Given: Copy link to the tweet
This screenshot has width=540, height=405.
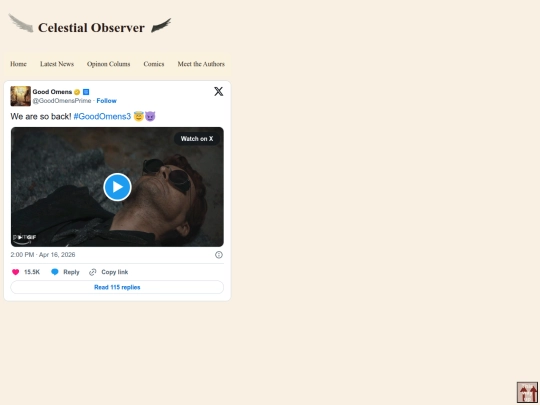Looking at the screenshot, I should tap(115, 272).
